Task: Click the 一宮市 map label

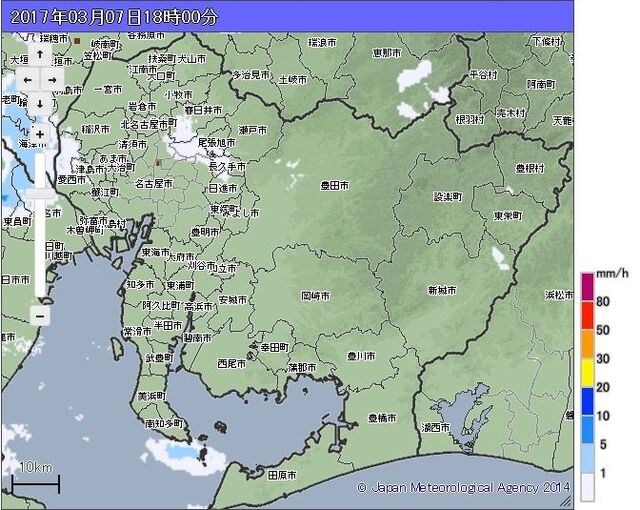Action: click(108, 89)
